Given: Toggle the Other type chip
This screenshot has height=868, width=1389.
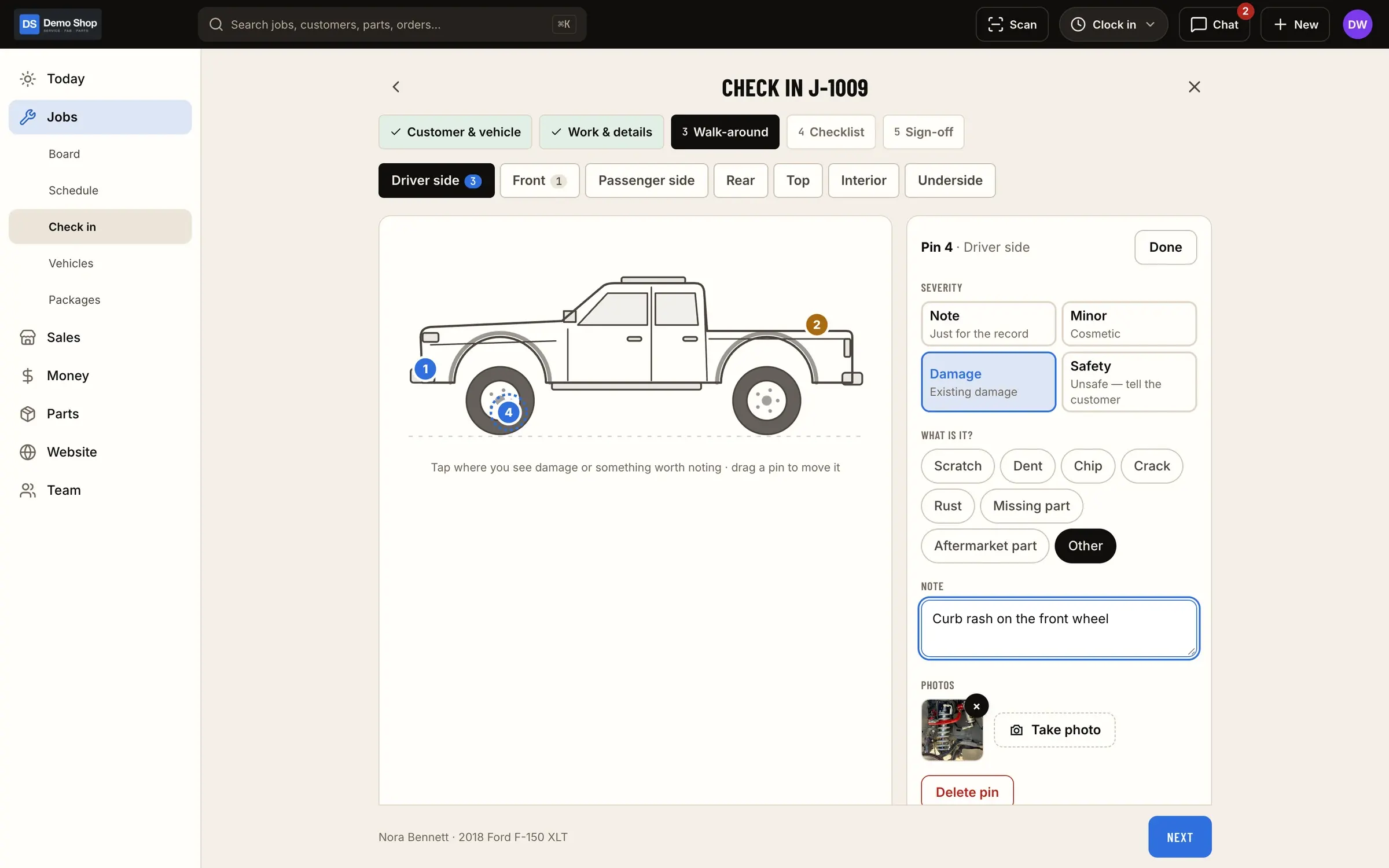Looking at the screenshot, I should (1085, 546).
